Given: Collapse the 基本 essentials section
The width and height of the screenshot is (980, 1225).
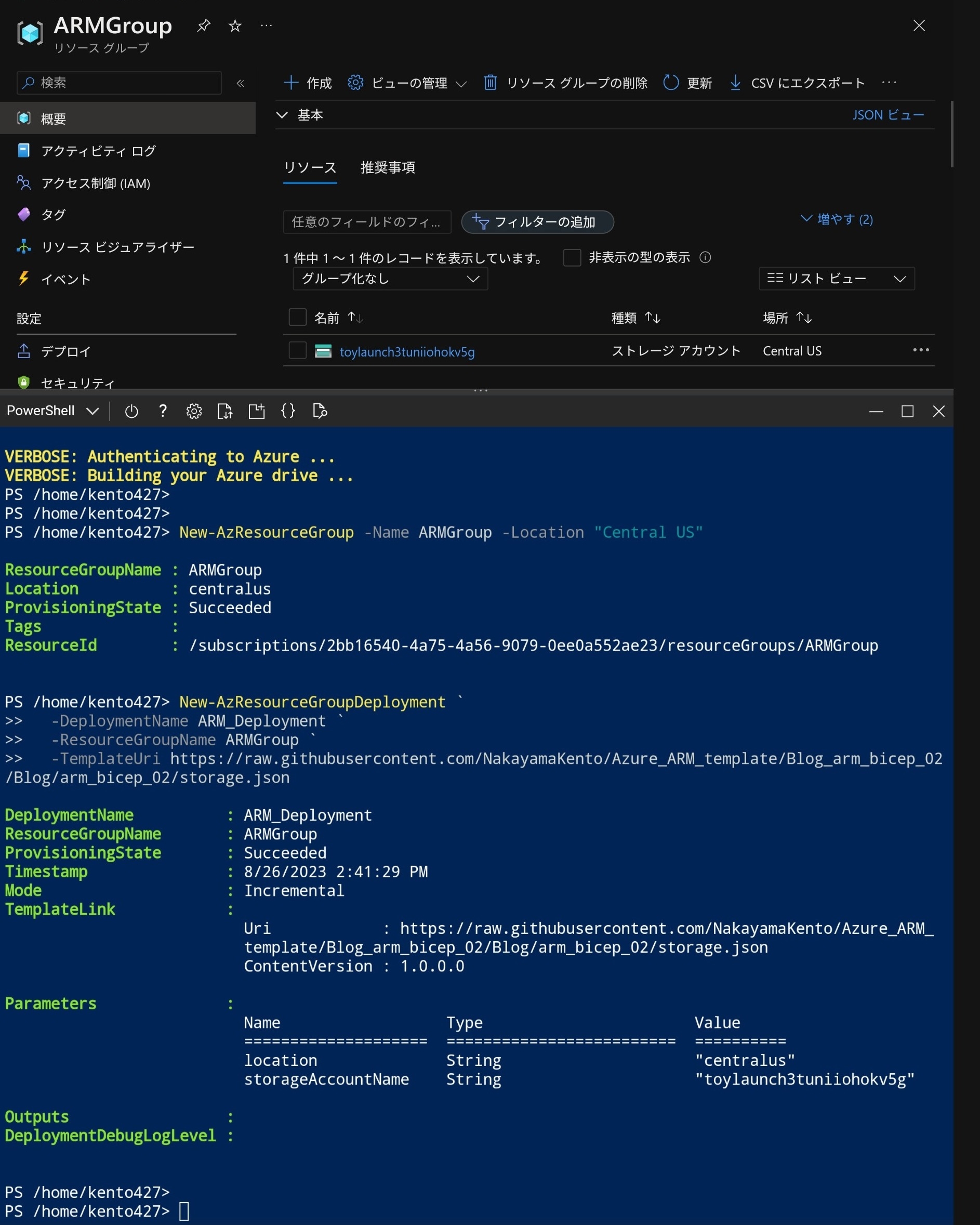Looking at the screenshot, I should 282,115.
